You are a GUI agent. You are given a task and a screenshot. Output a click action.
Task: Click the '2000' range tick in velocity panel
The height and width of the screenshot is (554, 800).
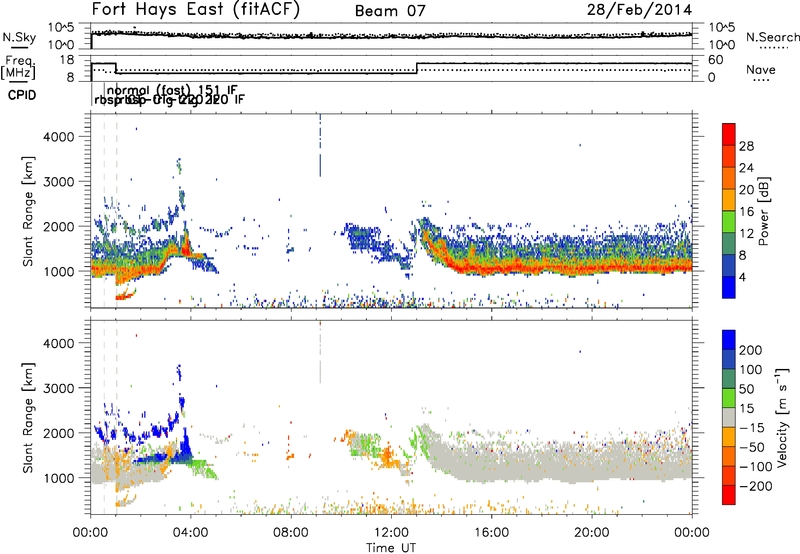58,433
